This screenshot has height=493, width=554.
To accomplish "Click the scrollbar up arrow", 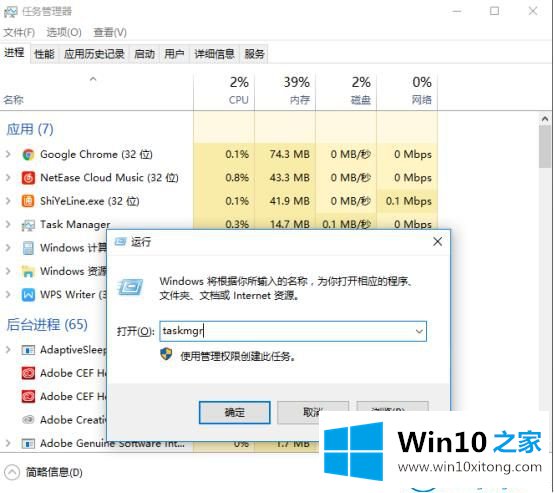I will (x=544, y=119).
